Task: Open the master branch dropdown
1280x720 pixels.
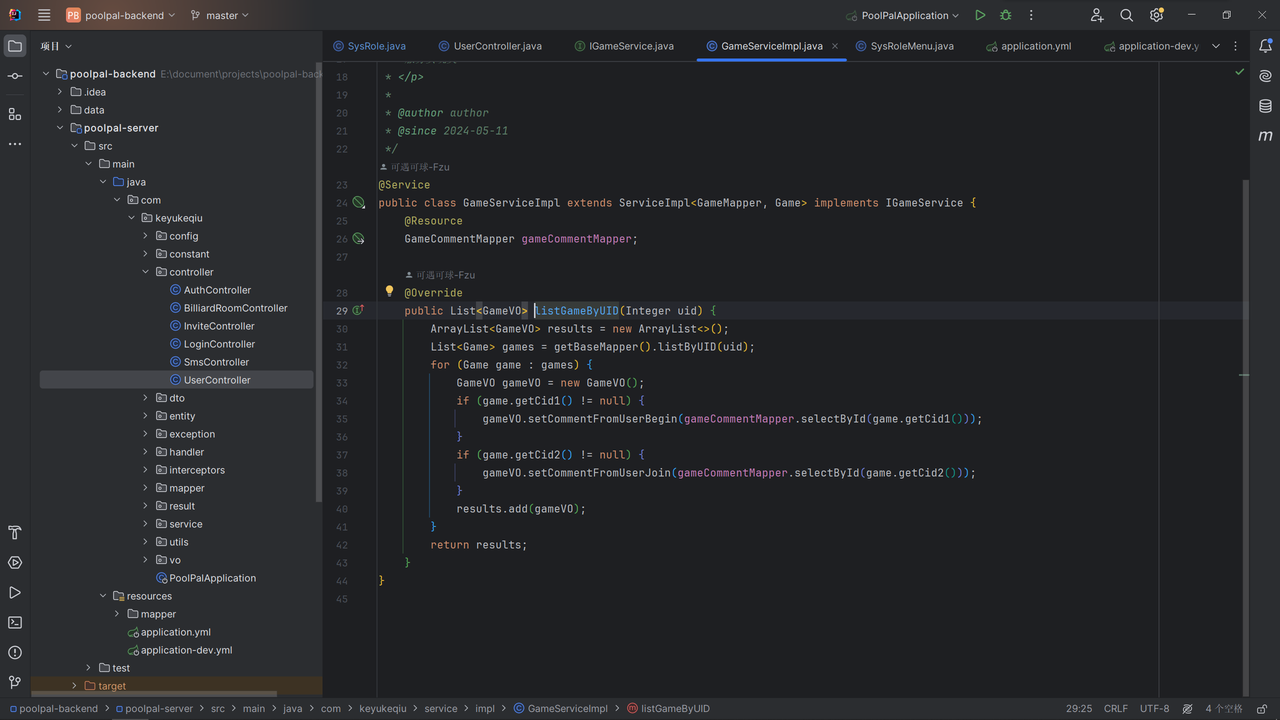Action: pos(220,15)
